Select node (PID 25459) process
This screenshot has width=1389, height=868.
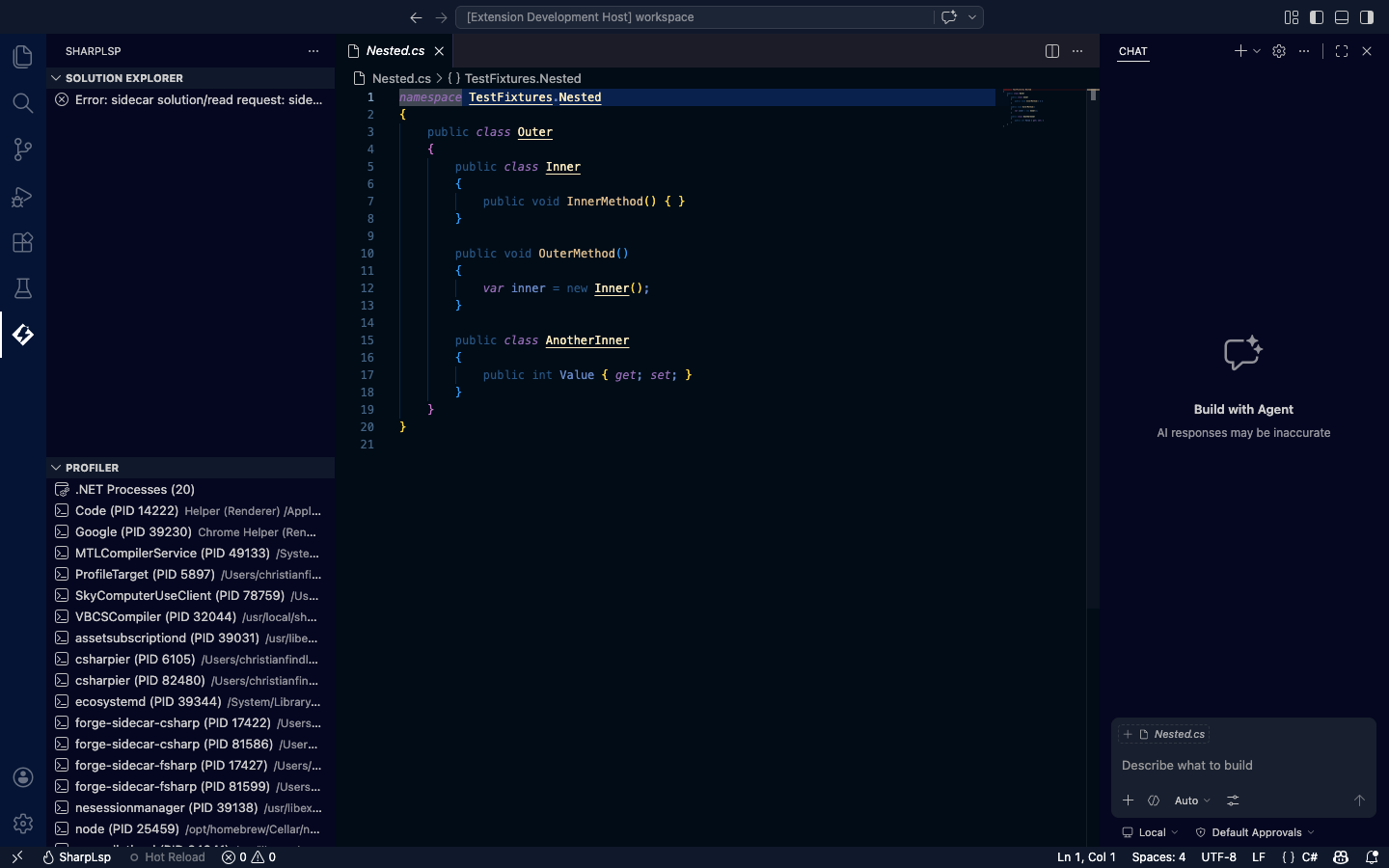coord(190,828)
